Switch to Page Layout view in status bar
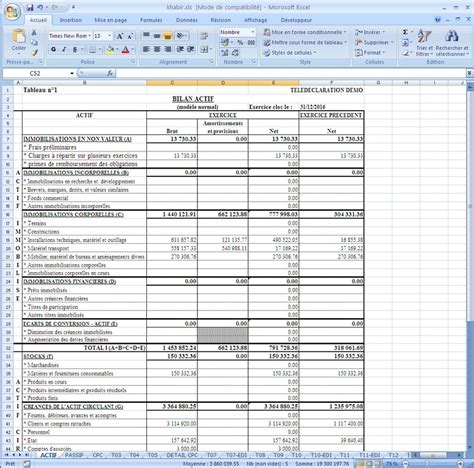Image resolution: width=474 pixels, height=468 pixels. coord(369,464)
